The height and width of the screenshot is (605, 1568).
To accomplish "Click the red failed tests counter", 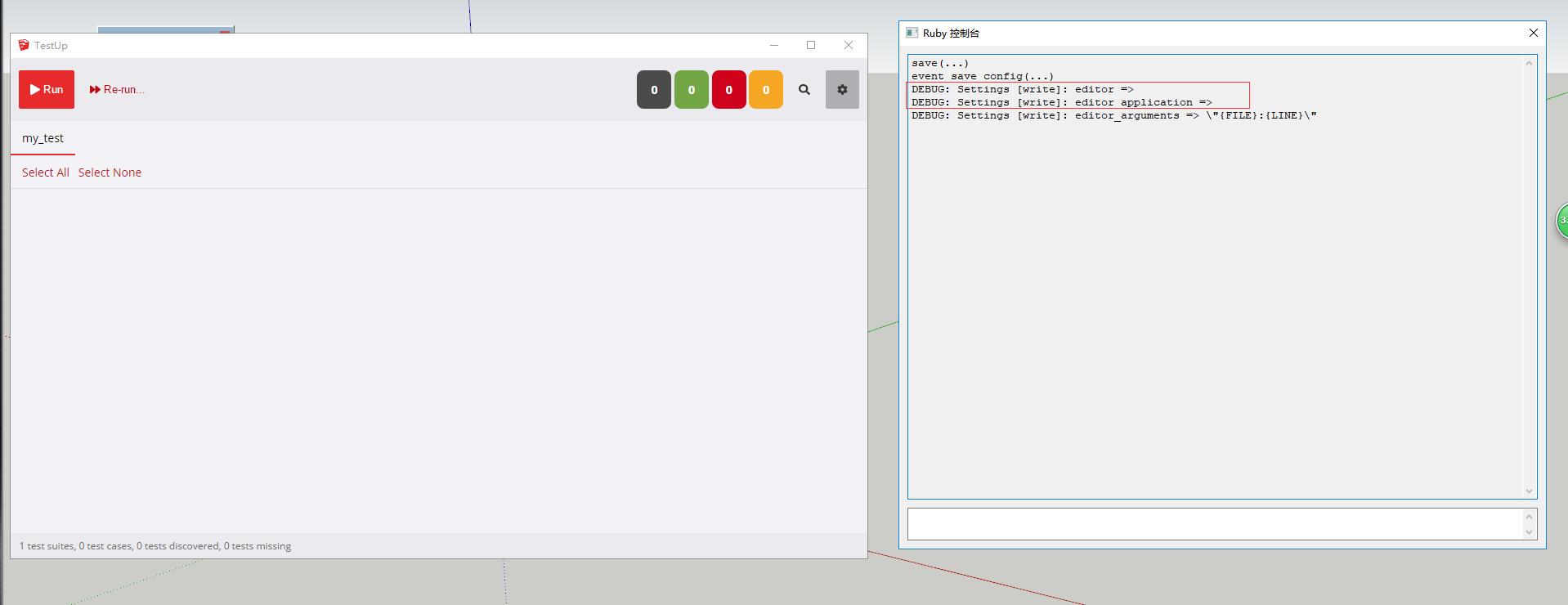I will [729, 90].
